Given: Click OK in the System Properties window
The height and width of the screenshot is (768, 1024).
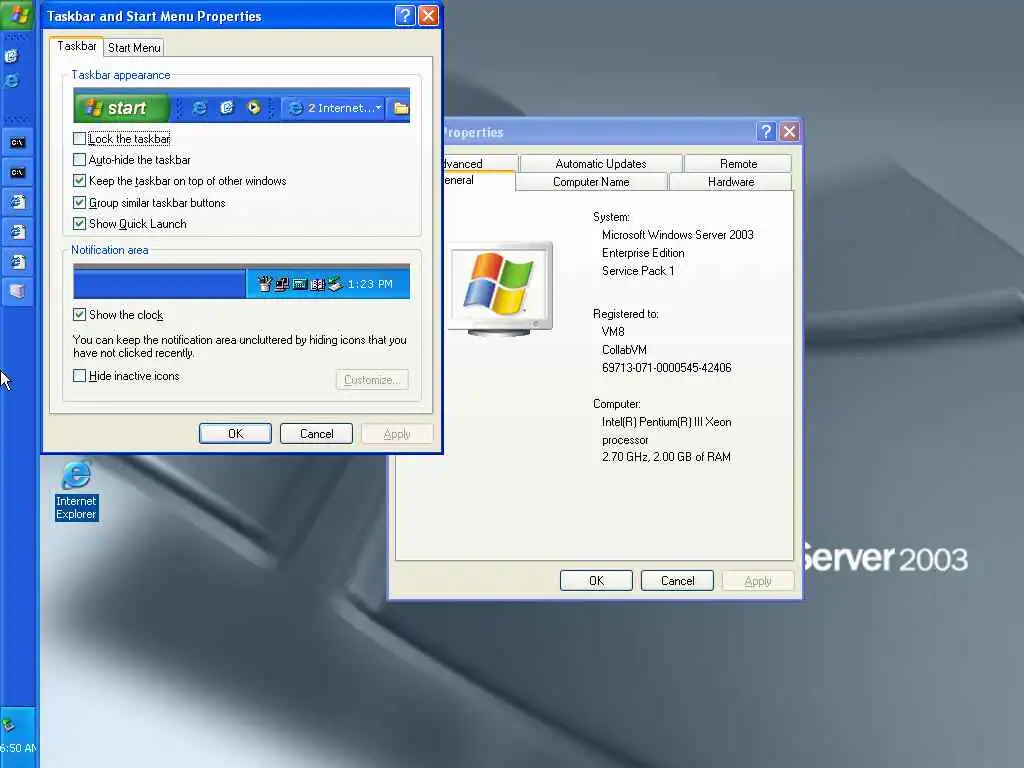Looking at the screenshot, I should [x=596, y=581].
